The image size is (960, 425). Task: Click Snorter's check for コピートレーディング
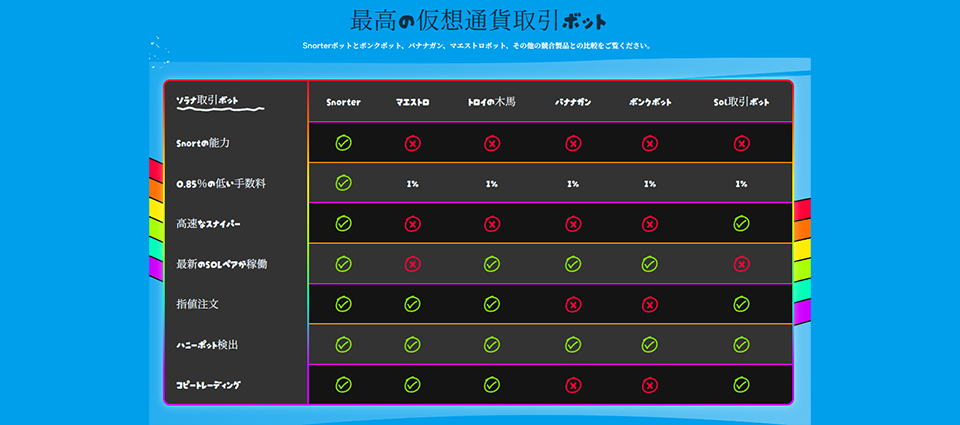(343, 385)
